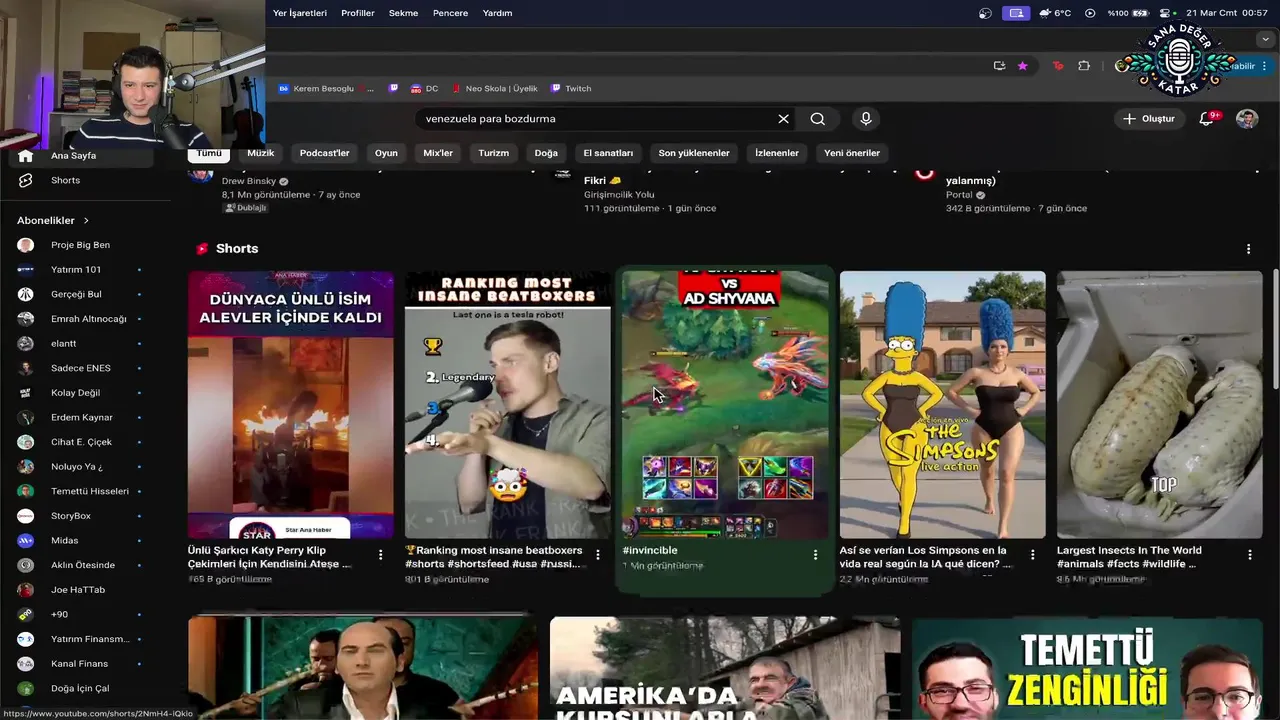Open the Temettü Zenginliği video thumbnail
Image resolution: width=1280 pixels, height=720 pixels.
[x=1087, y=668]
